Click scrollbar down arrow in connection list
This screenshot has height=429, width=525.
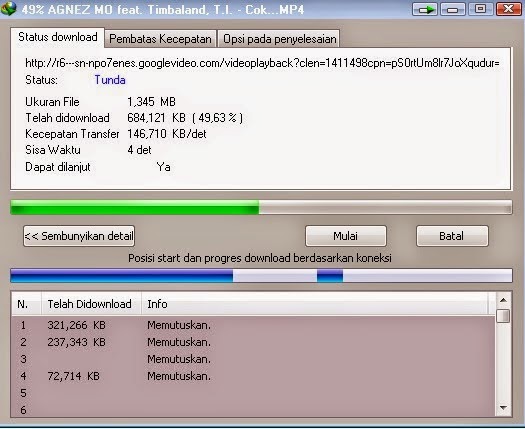coord(503,408)
